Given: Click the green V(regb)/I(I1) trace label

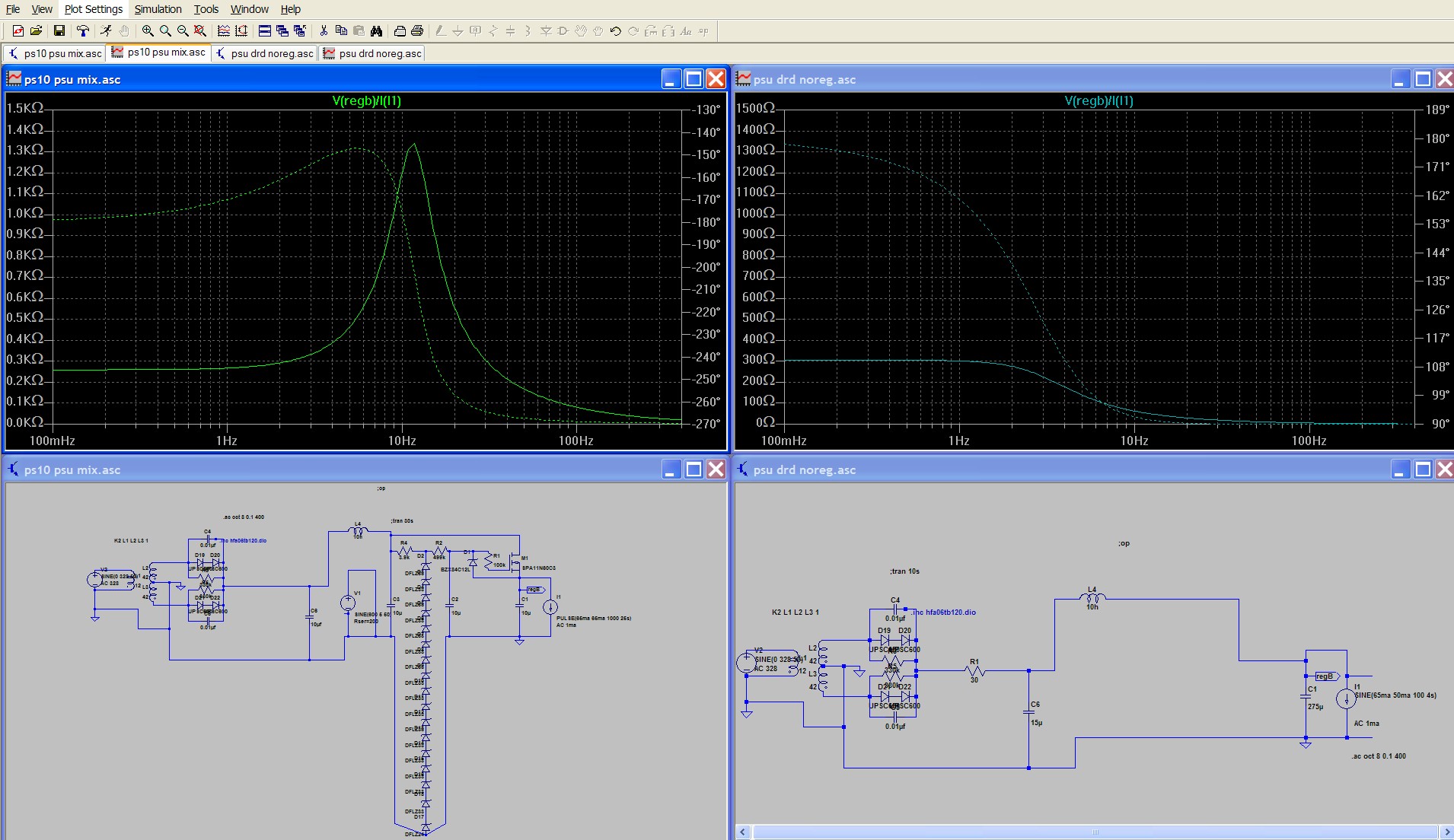Looking at the screenshot, I should (x=367, y=100).
